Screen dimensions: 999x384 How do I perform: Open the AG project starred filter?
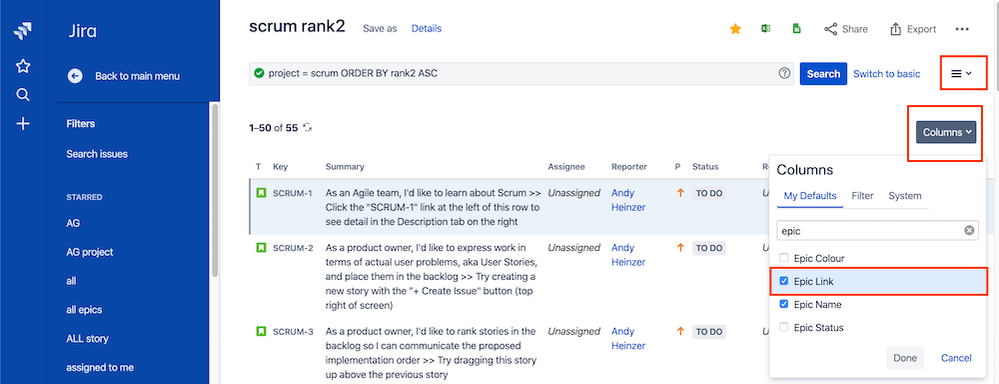[x=90, y=252]
